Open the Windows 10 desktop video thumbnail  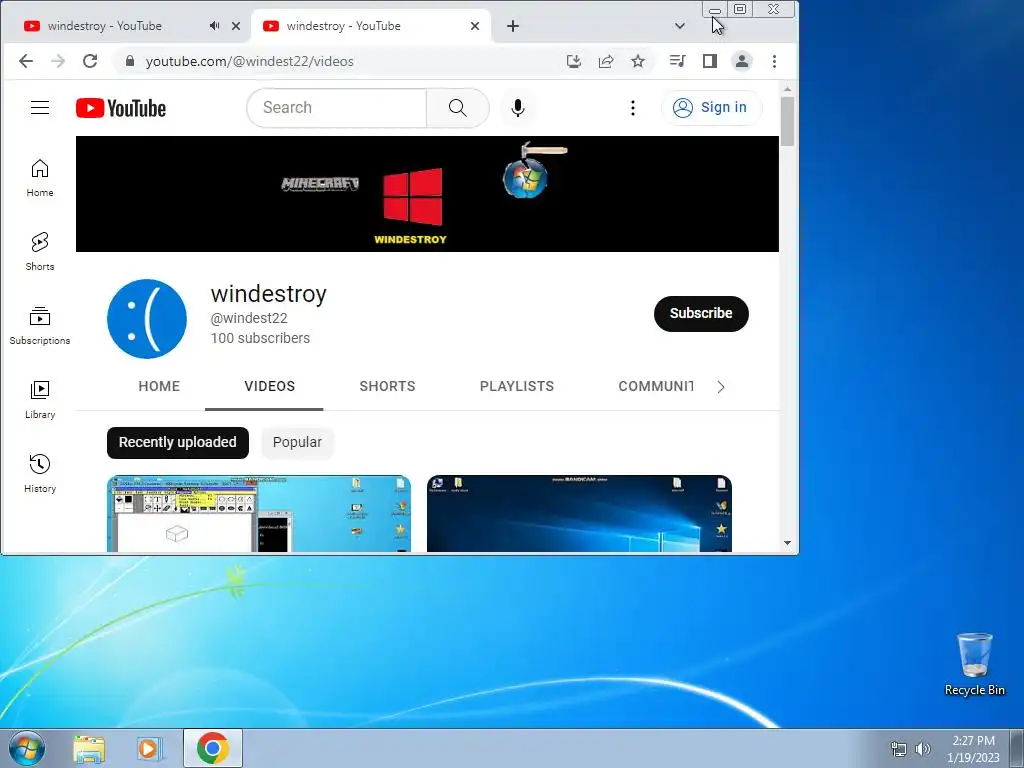pyautogui.click(x=579, y=513)
